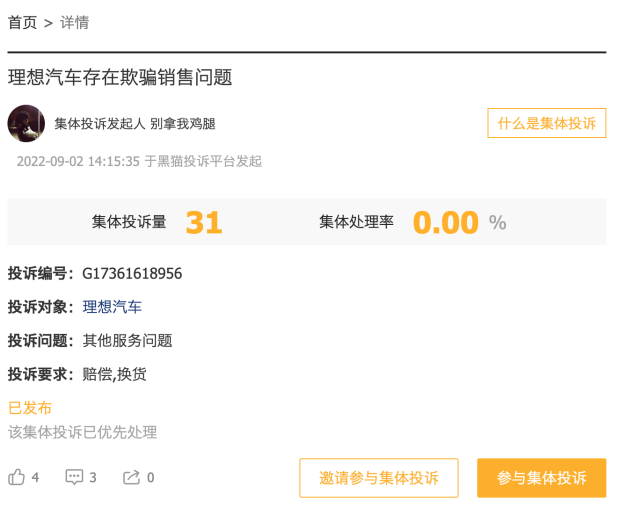The height and width of the screenshot is (507, 641).
Task: Click the complaint title 理想汽车存在欺骗销售问题
Action: (120, 77)
